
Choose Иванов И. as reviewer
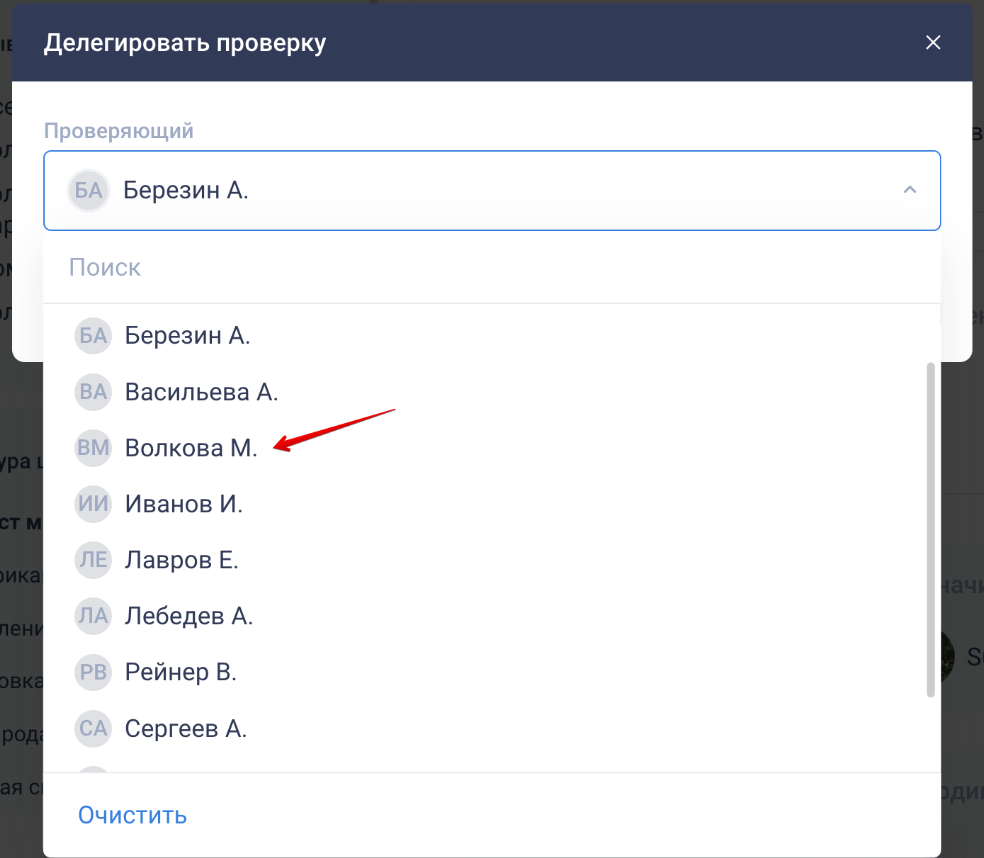coord(184,504)
